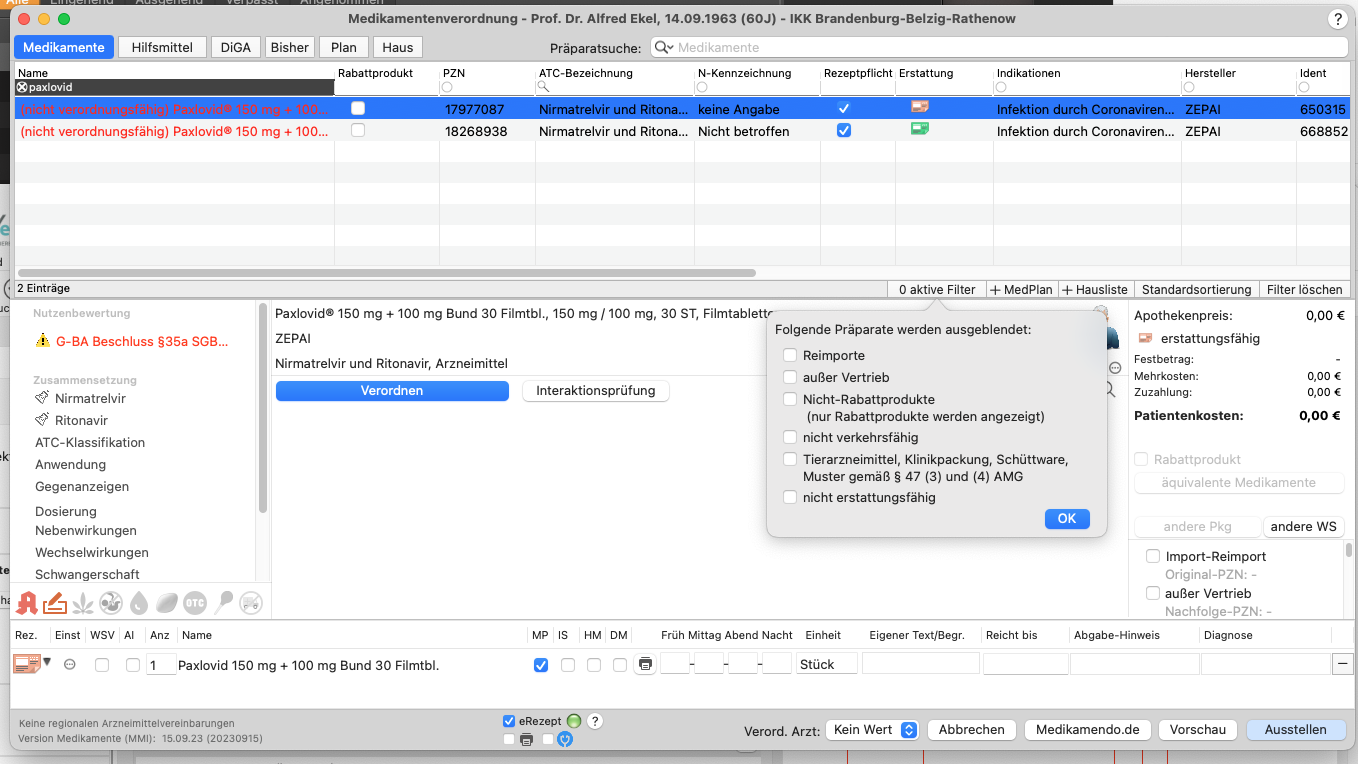
Task: Click the green eRezept status indicator
Action: point(573,721)
